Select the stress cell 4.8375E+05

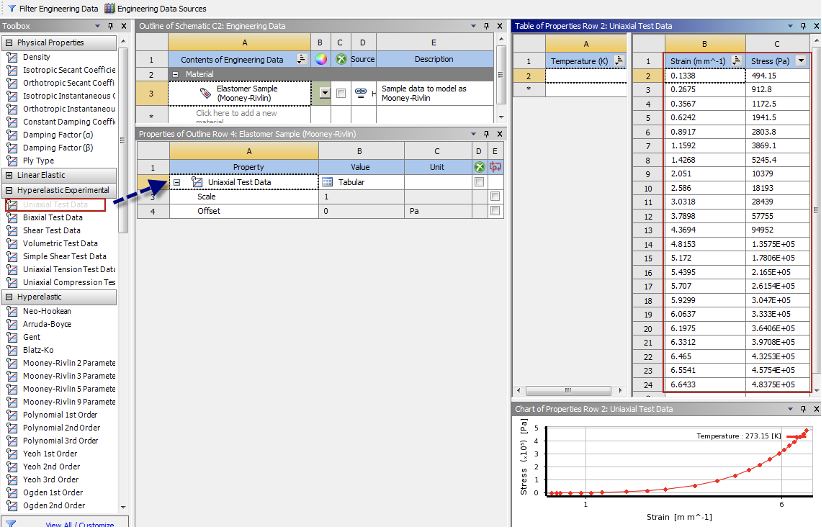click(x=778, y=384)
